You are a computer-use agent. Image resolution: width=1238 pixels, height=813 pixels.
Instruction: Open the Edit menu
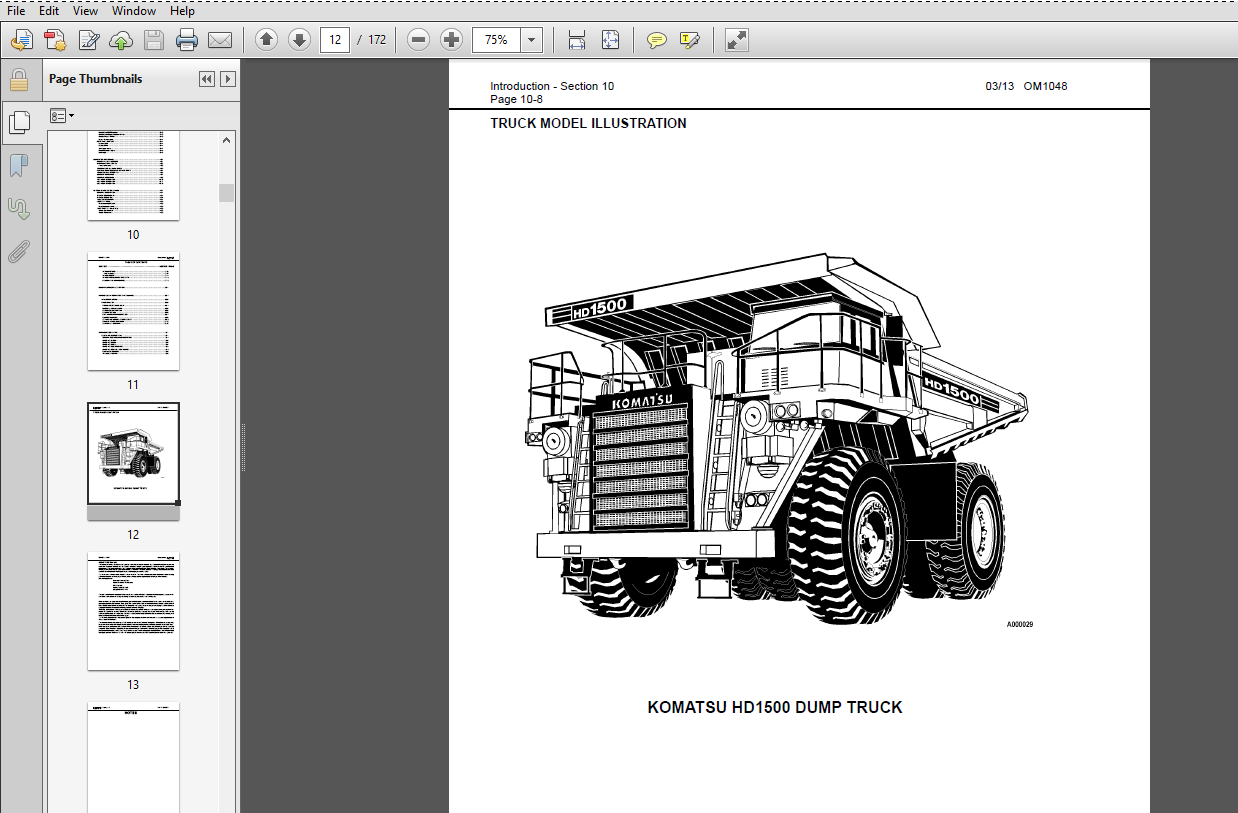tap(49, 11)
